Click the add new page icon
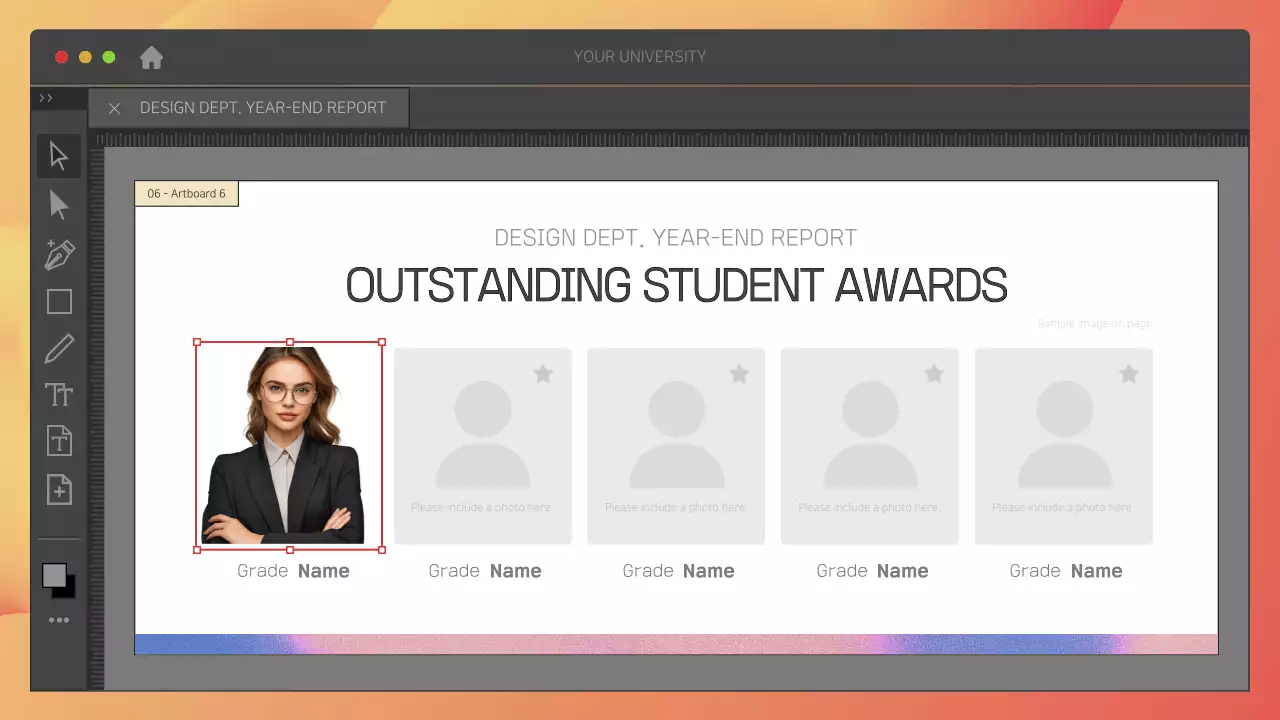1280x720 pixels. click(x=59, y=489)
